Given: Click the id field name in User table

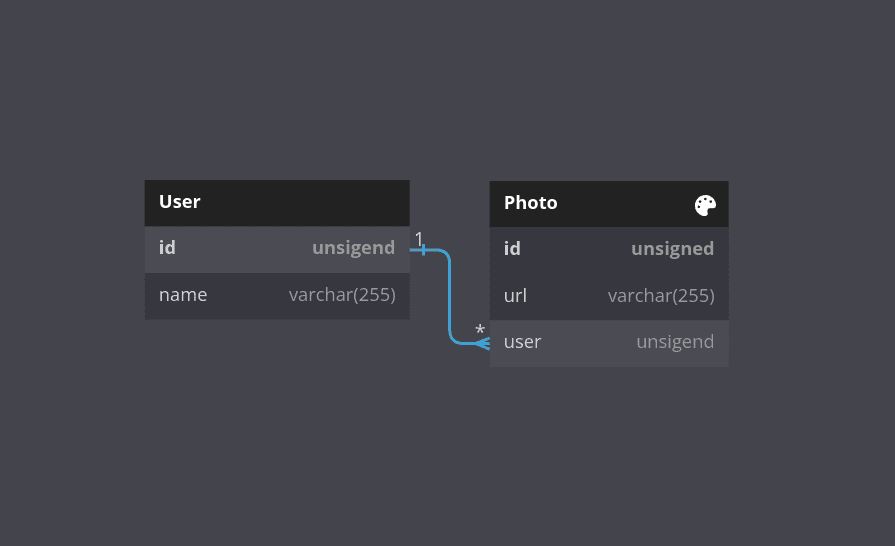Looking at the screenshot, I should [167, 248].
